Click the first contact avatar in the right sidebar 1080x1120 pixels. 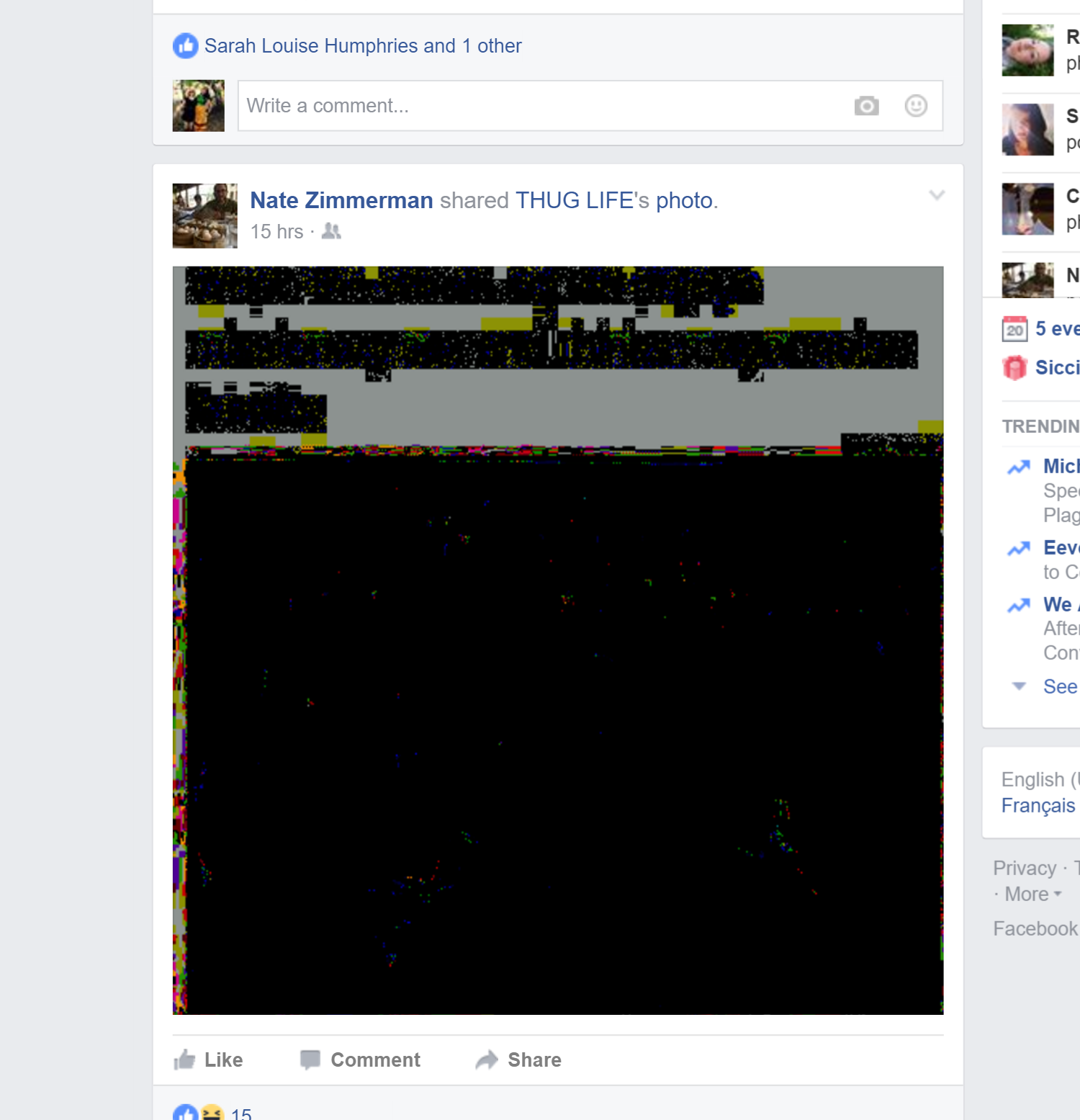pyautogui.click(x=1028, y=50)
